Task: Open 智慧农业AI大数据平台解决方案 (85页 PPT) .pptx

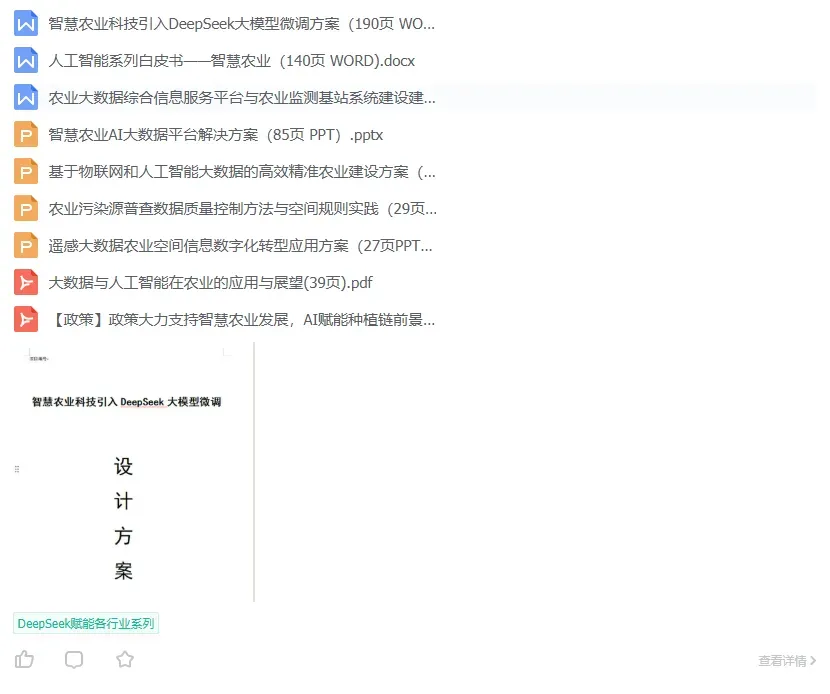Action: coord(215,135)
